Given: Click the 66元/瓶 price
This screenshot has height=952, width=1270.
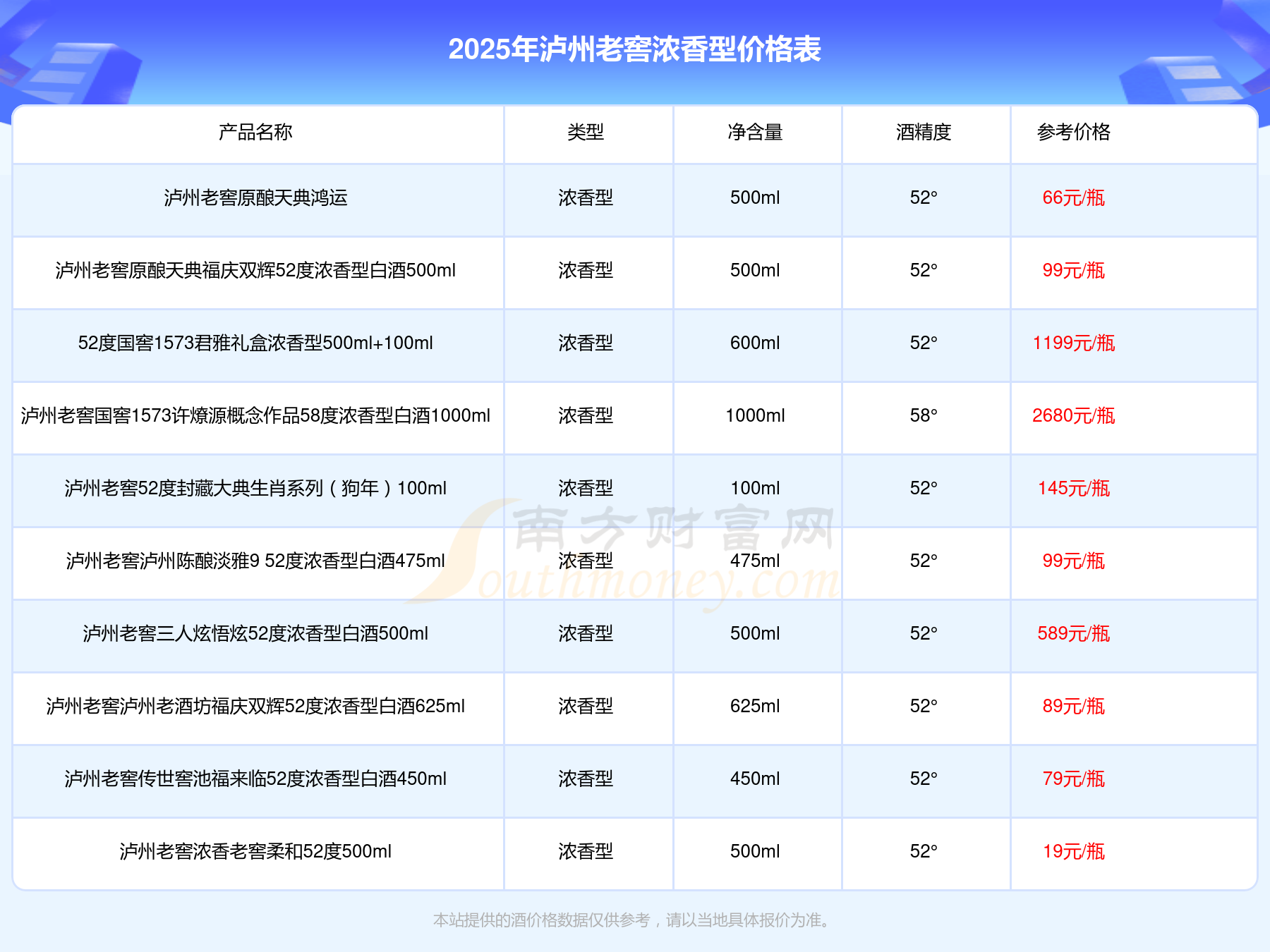Looking at the screenshot, I should click(1074, 197).
